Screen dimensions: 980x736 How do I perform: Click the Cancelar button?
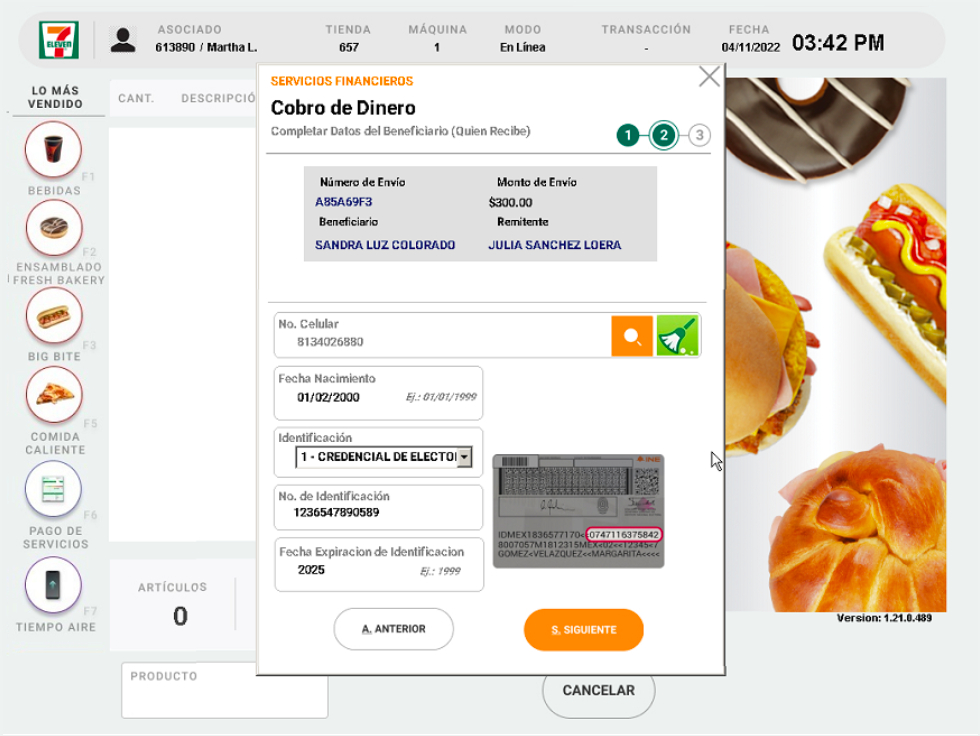tap(598, 690)
